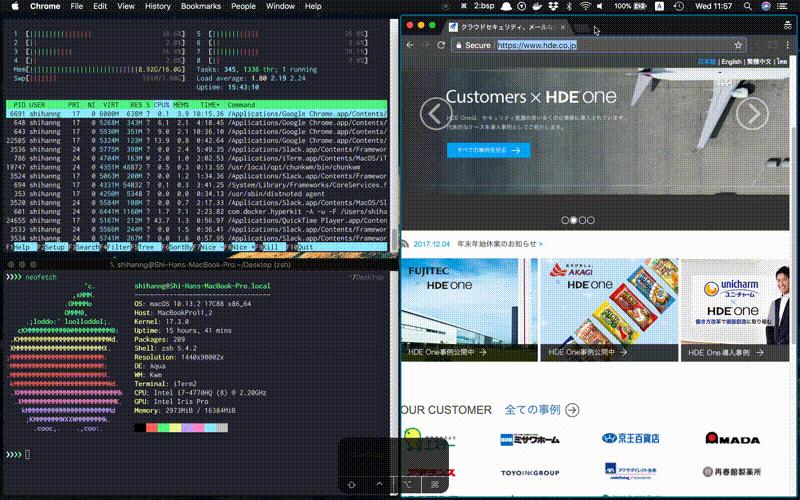Screen dimensions: 800x500
Task: Open the Apple menu
Action: (15, 6)
